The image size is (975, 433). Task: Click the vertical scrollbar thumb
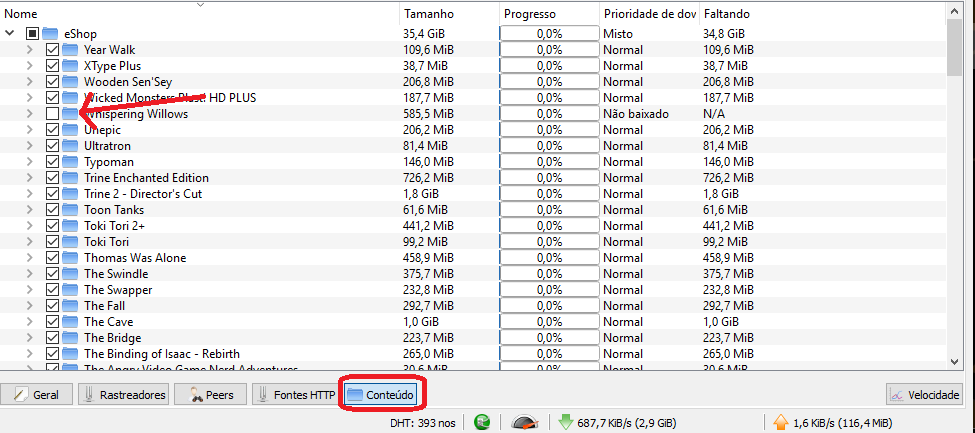954,47
